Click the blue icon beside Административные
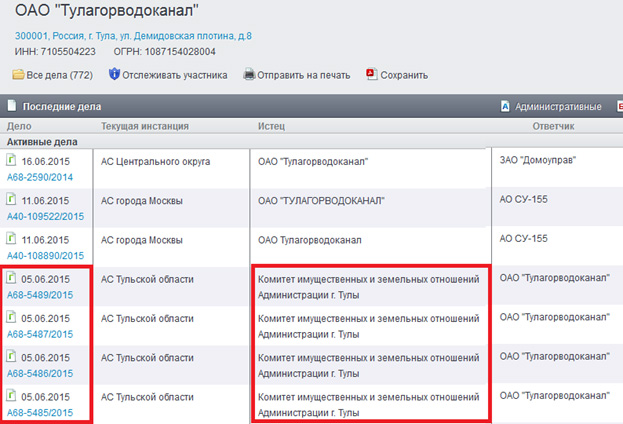Viewport: 623px width, 424px height. point(505,106)
